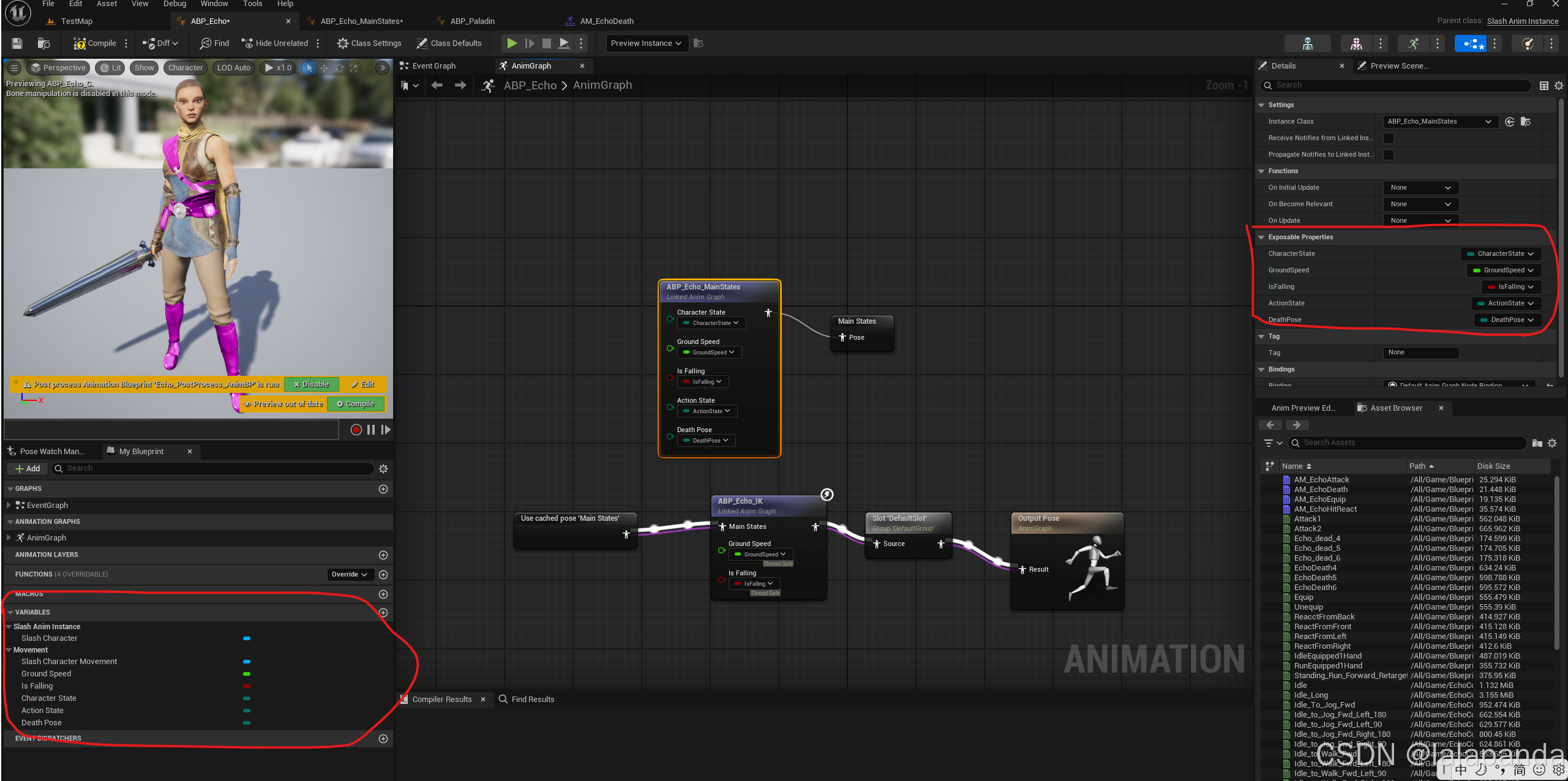The height and width of the screenshot is (781, 1568).
Task: Click the Search Assets input field
Action: coord(1408,443)
